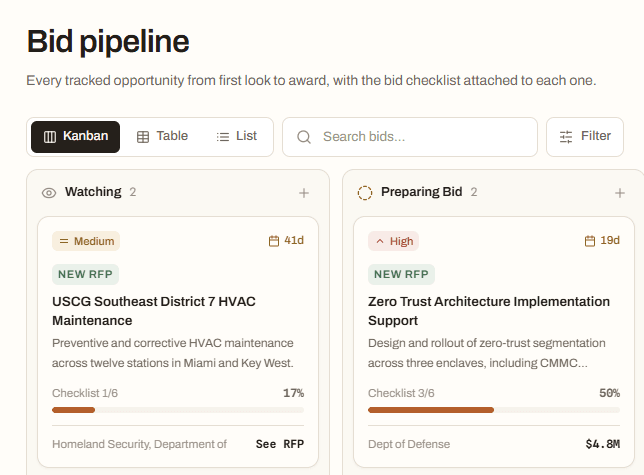Viewport: 644px width, 475px height.
Task: Click the High priority badge
Action: [393, 241]
